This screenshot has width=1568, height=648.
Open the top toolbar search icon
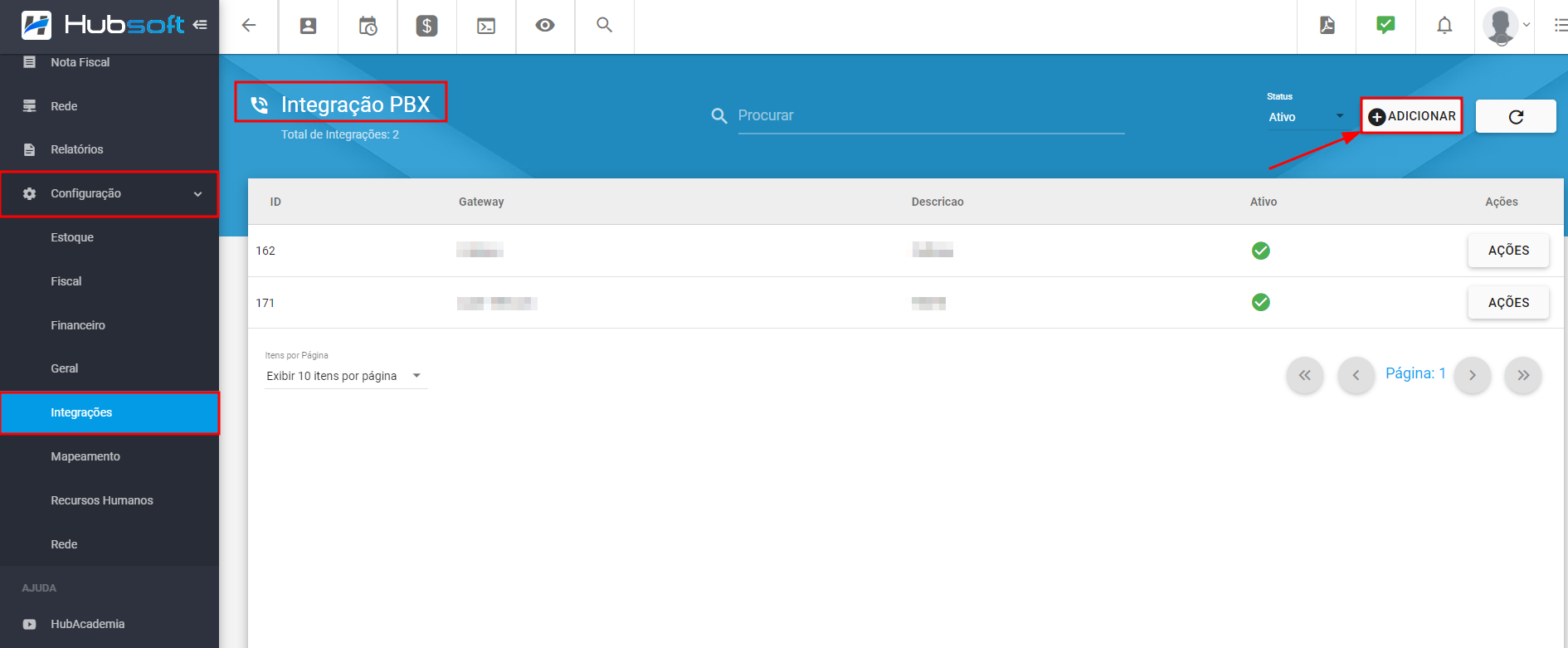tap(605, 25)
